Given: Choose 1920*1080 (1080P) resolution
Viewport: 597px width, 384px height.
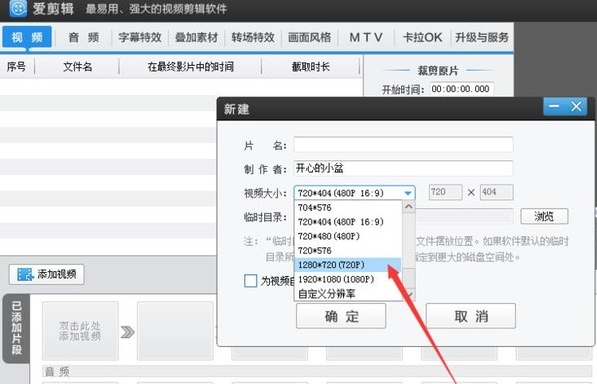Looking at the screenshot, I should [x=348, y=279].
